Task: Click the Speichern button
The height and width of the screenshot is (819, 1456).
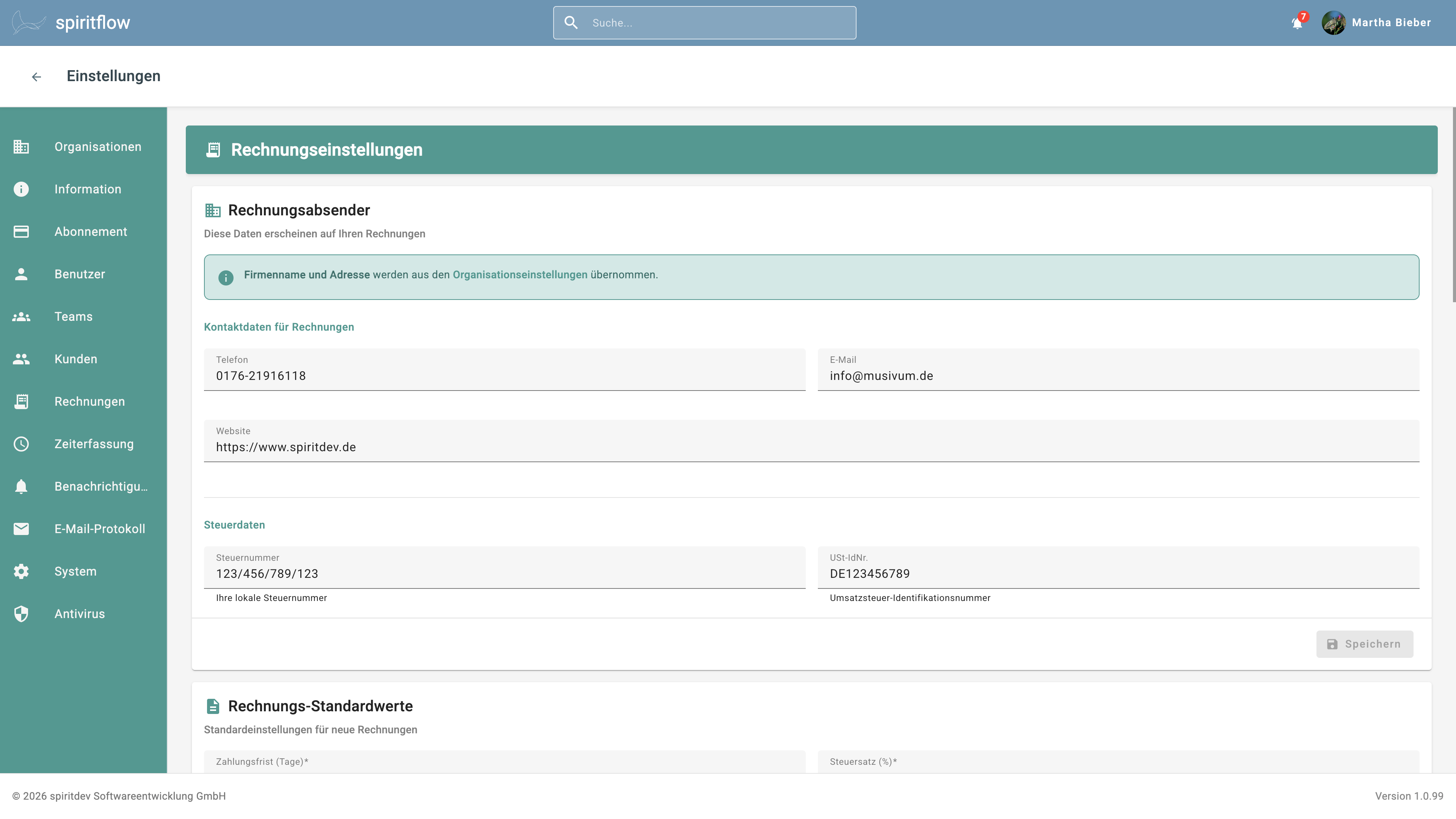Action: tap(1365, 644)
